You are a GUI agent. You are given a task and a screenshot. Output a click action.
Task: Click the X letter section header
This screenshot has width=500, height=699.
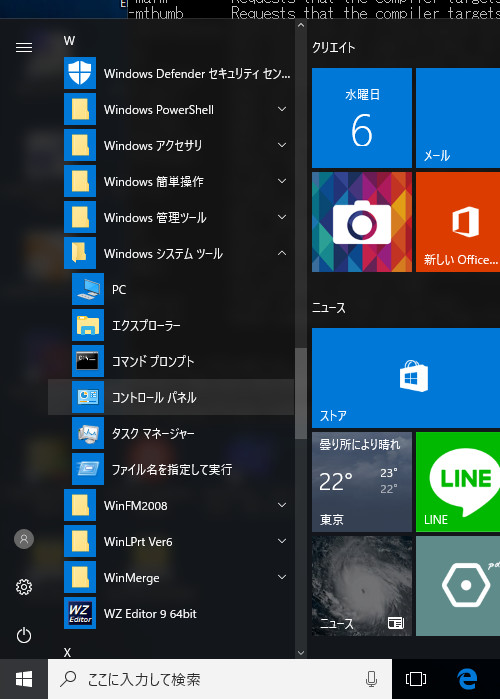tap(67, 653)
